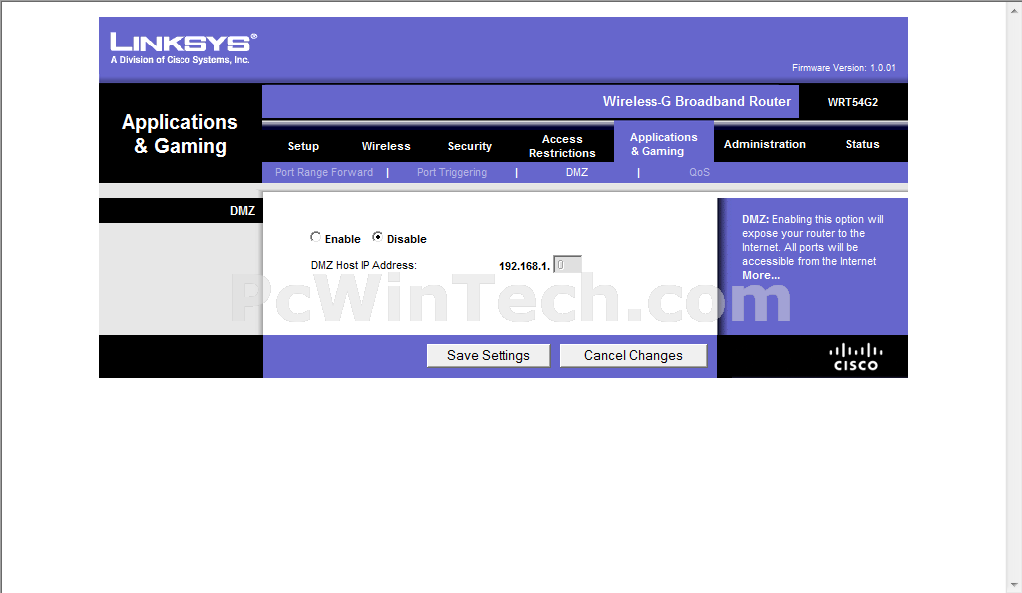View the Status tab
This screenshot has width=1022, height=593.
(x=862, y=144)
